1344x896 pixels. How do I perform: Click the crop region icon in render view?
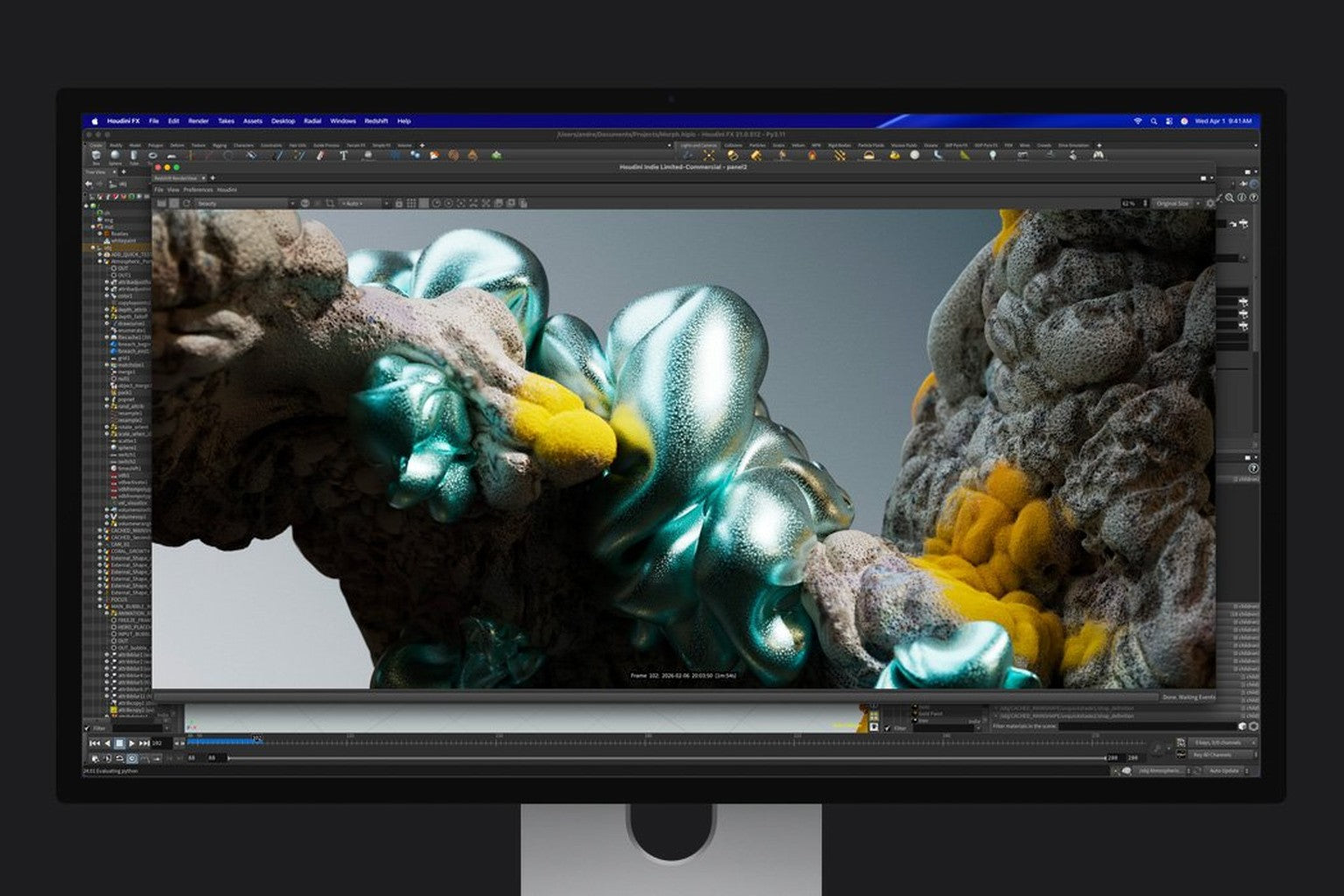(330, 203)
